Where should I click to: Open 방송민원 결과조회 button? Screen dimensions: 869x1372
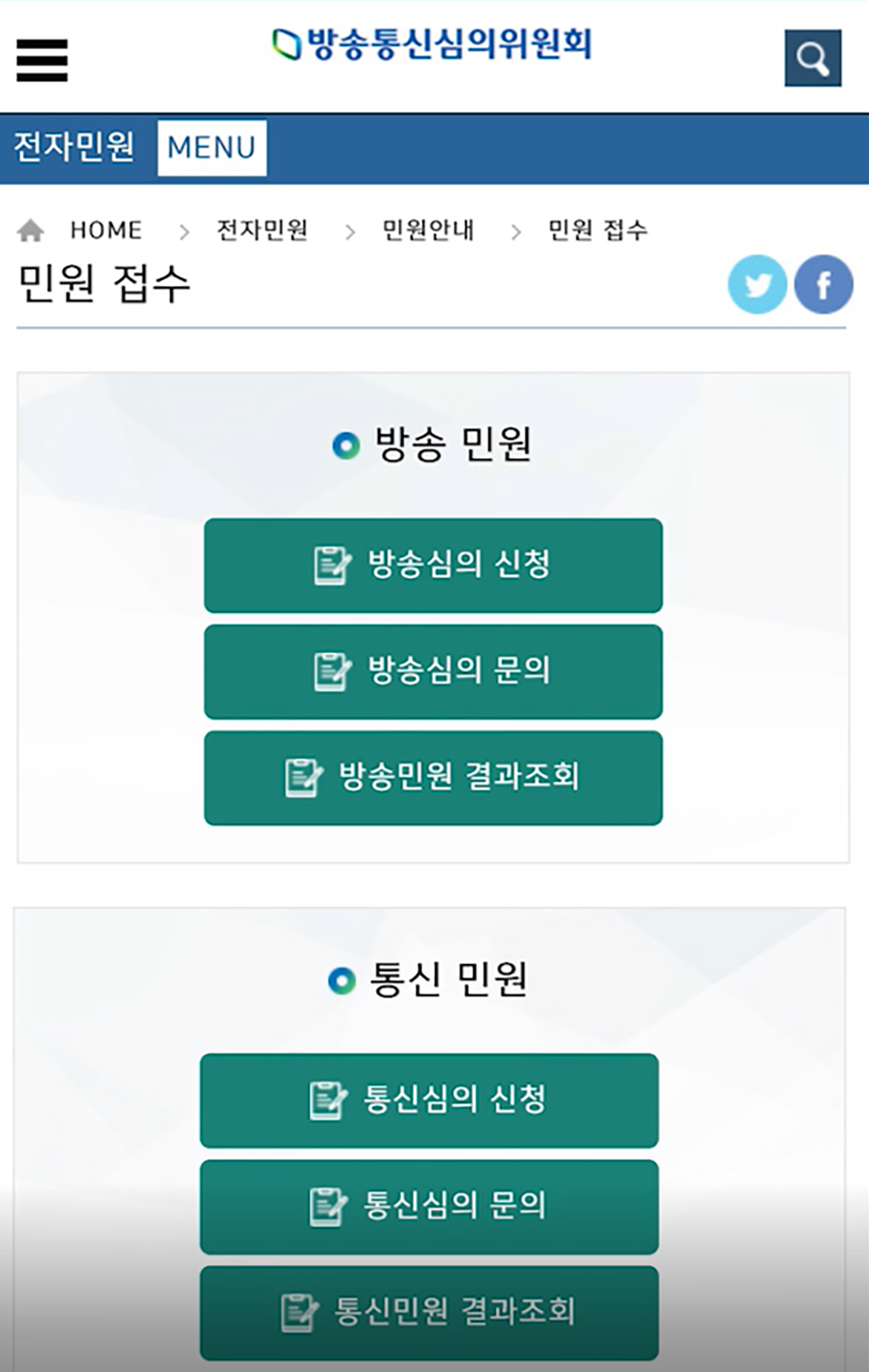[433, 778]
